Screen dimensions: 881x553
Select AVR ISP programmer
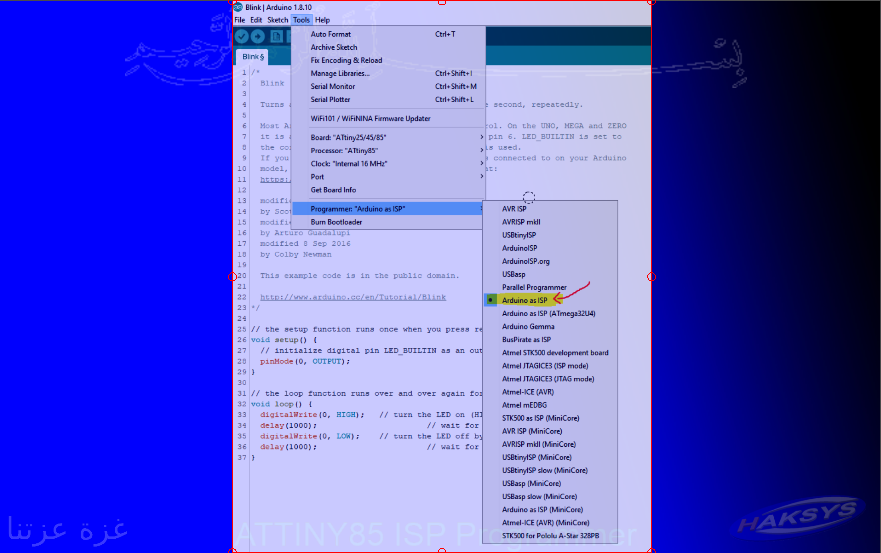coord(550,209)
